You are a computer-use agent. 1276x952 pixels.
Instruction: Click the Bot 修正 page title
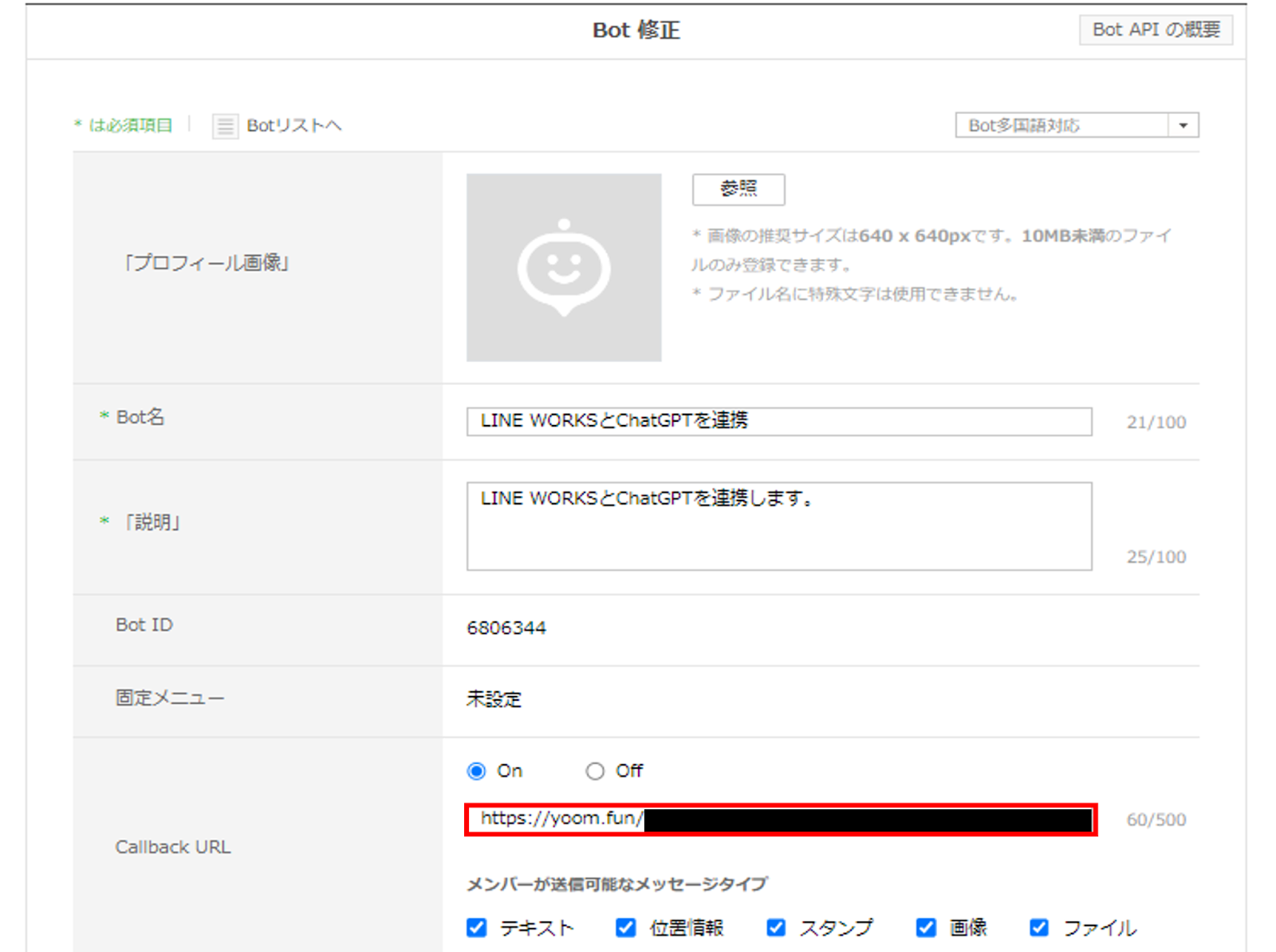[636, 30]
